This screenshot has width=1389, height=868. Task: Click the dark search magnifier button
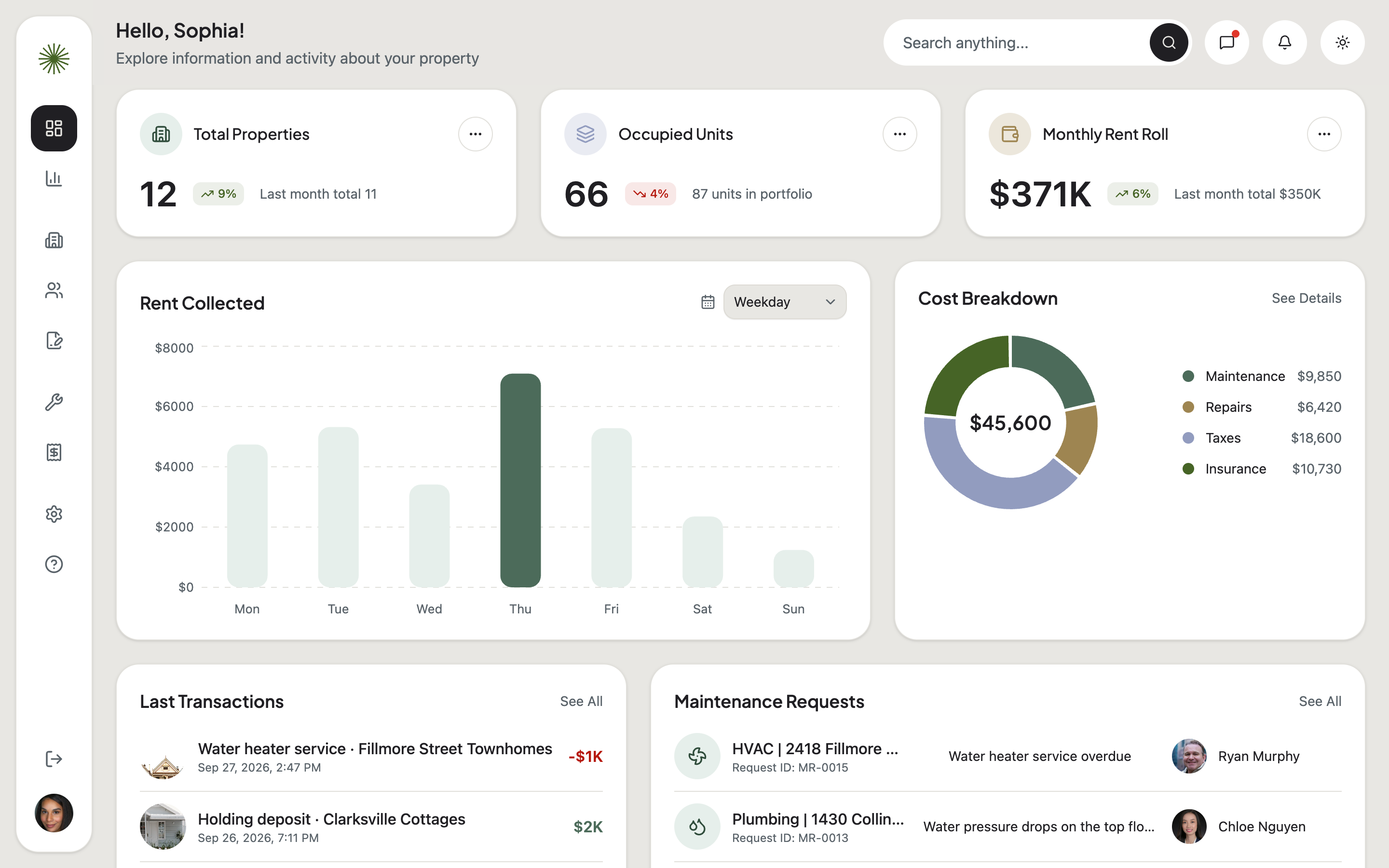click(1169, 42)
